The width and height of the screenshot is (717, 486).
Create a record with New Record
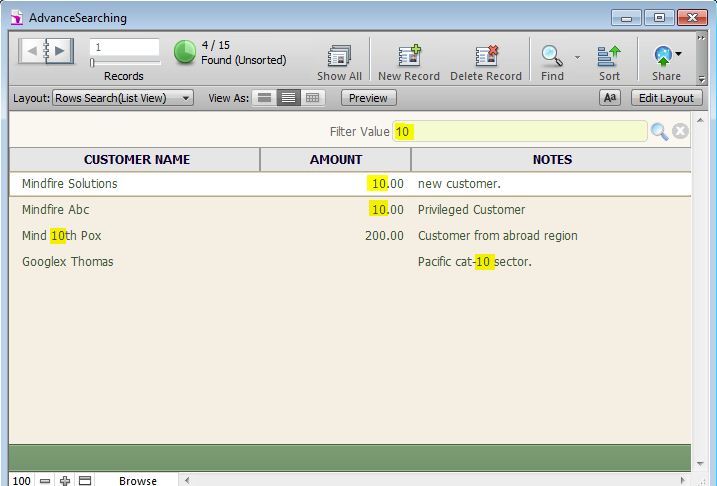[408, 57]
